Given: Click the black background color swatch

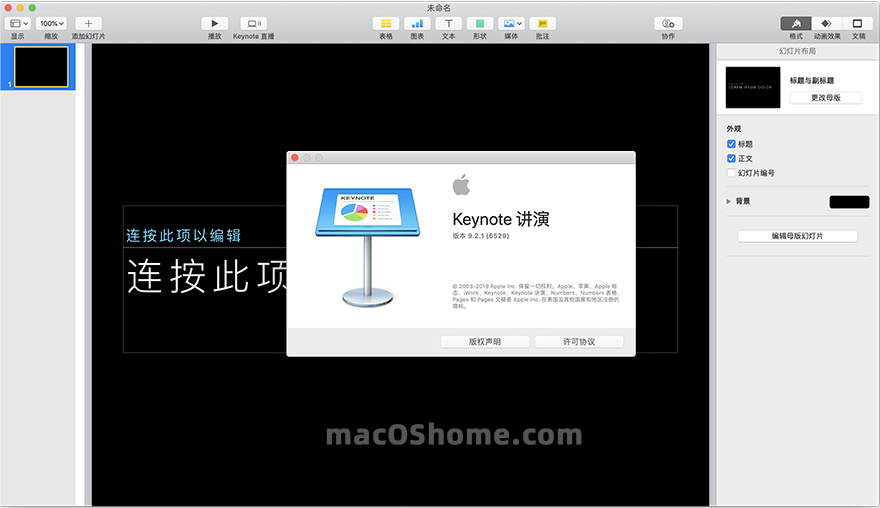Looking at the screenshot, I should (849, 202).
